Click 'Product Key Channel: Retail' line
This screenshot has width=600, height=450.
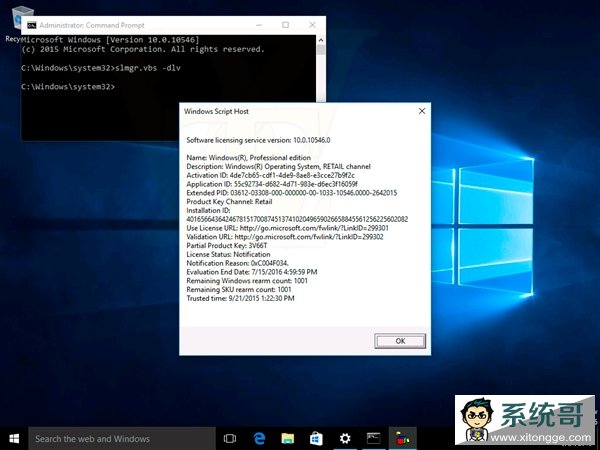tap(229, 202)
